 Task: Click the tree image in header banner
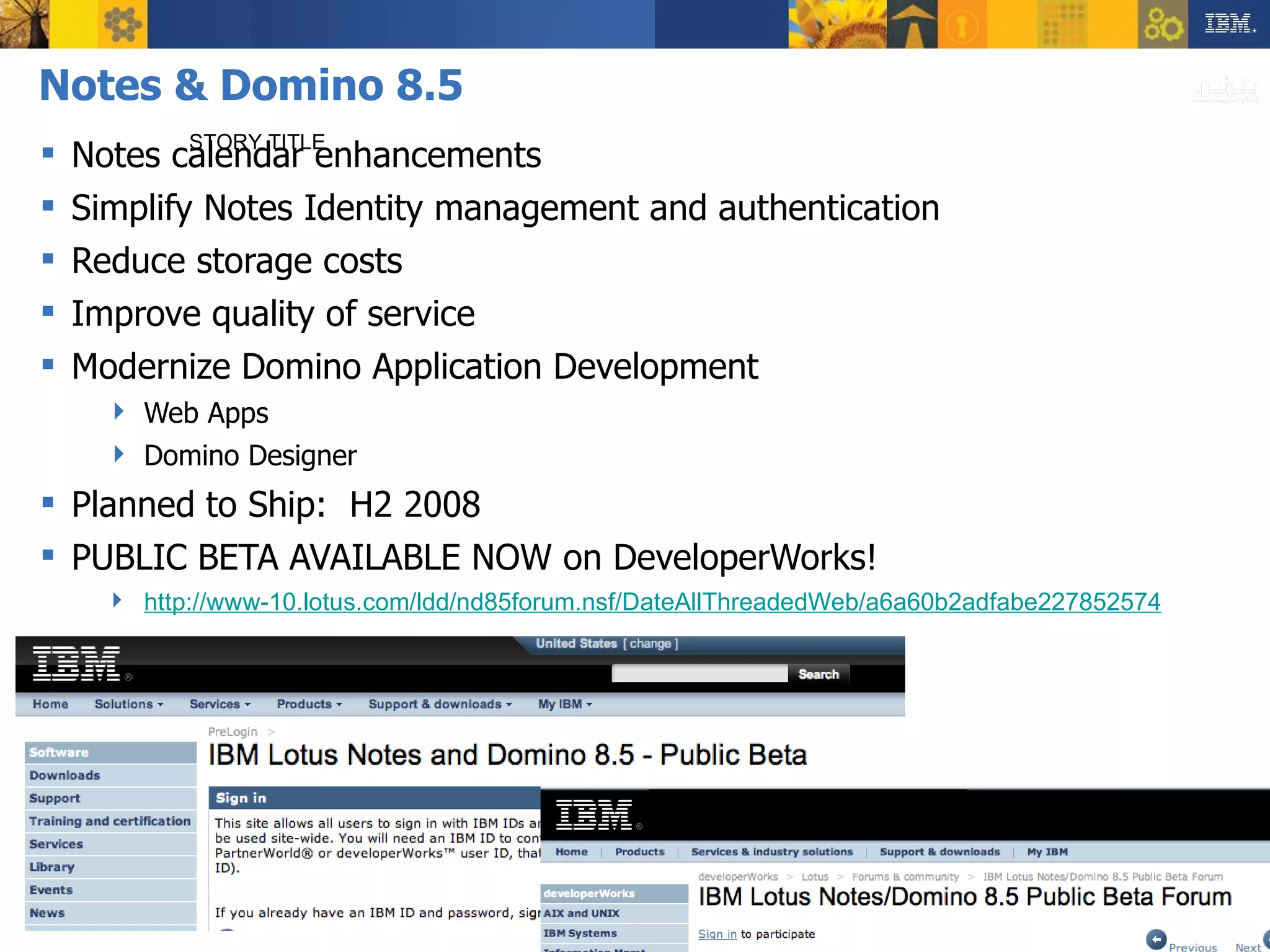(25, 24)
